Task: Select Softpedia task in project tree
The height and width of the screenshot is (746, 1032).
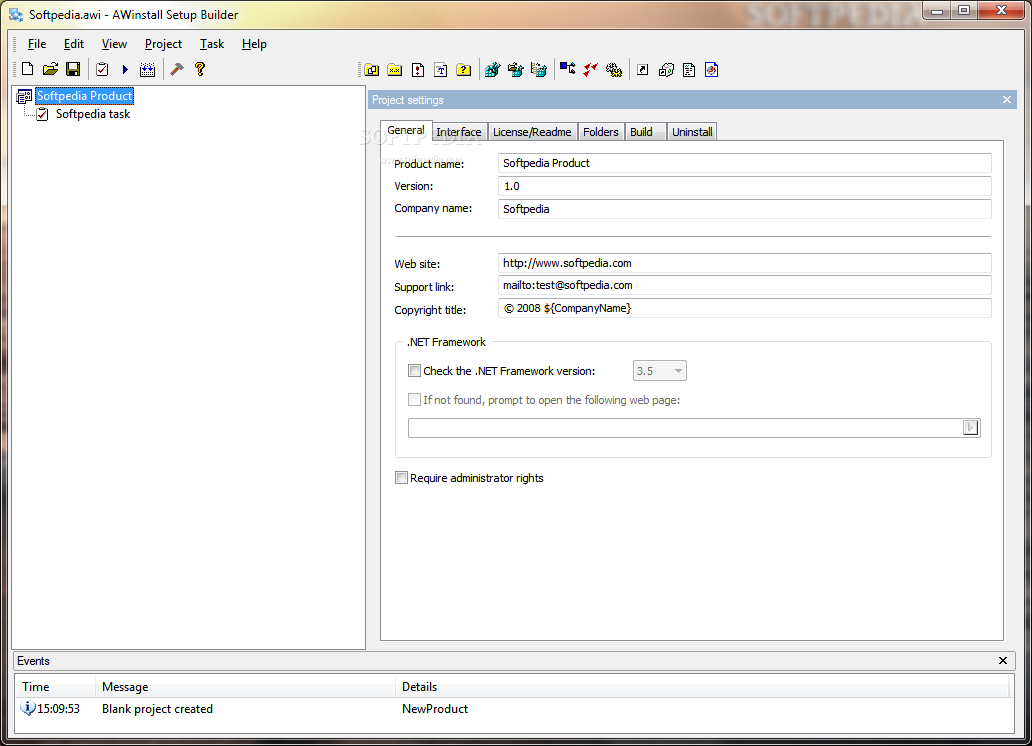Action: pyautogui.click(x=93, y=114)
